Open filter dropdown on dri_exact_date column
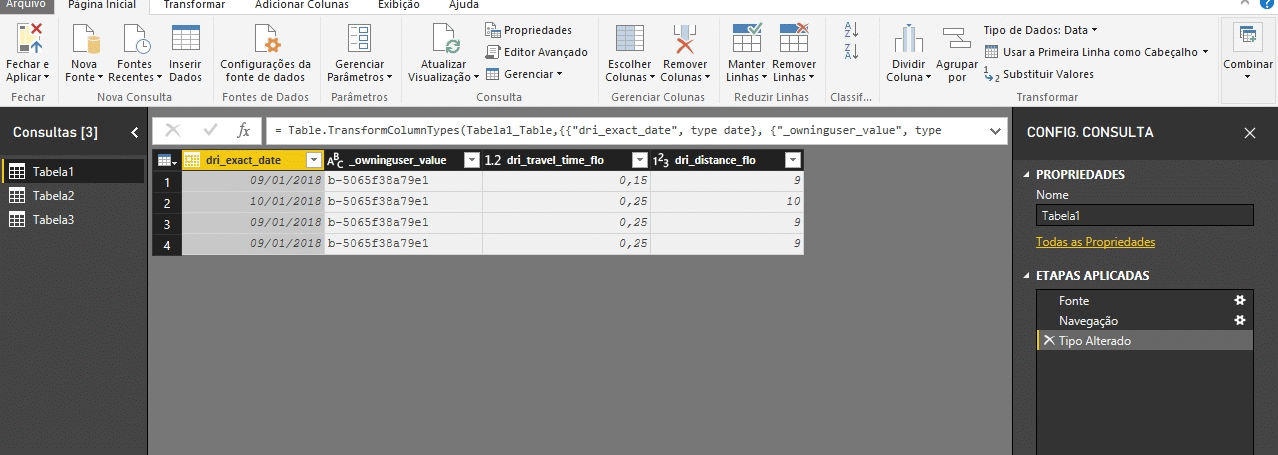 [314, 160]
